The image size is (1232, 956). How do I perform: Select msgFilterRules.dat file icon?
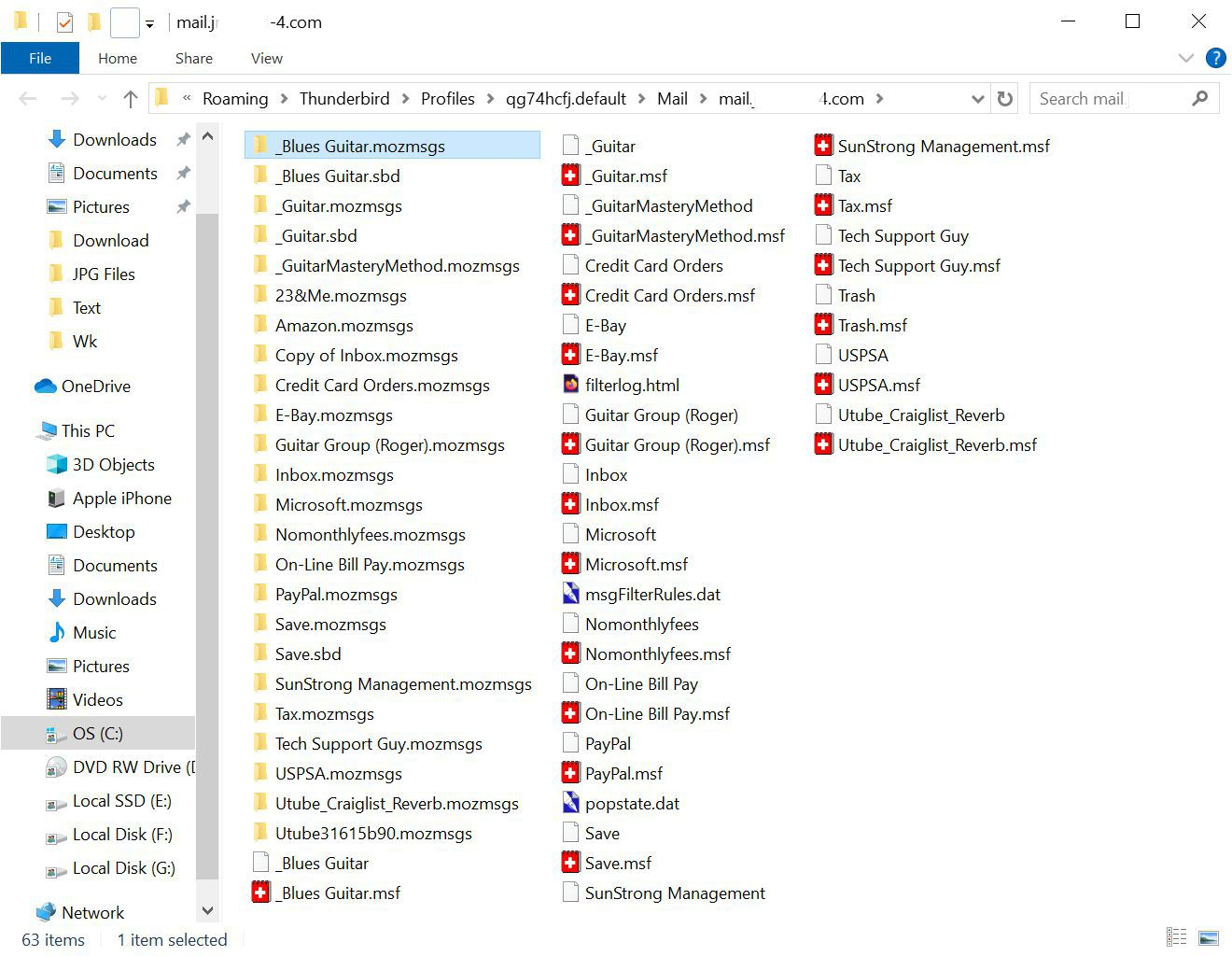coord(571,594)
